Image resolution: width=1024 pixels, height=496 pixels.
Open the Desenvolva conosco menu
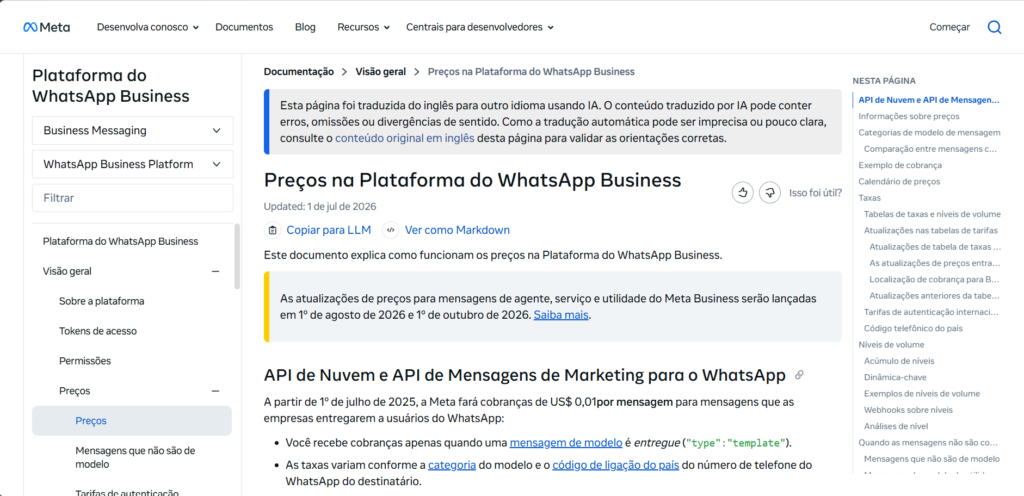148,27
